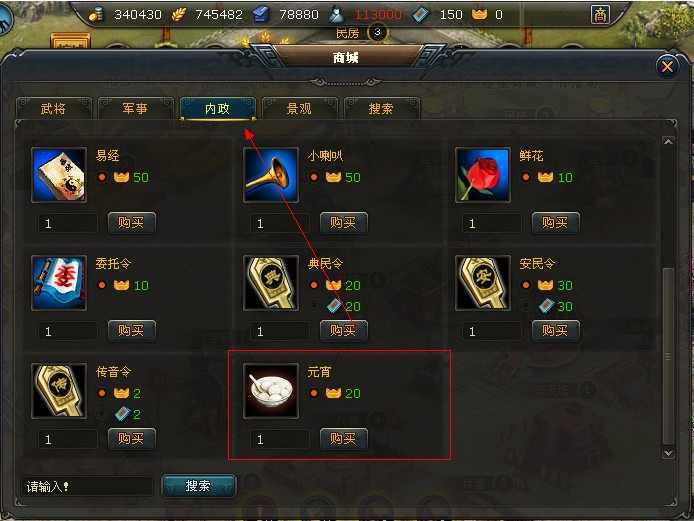Switch to the 景观 tab

(300, 108)
